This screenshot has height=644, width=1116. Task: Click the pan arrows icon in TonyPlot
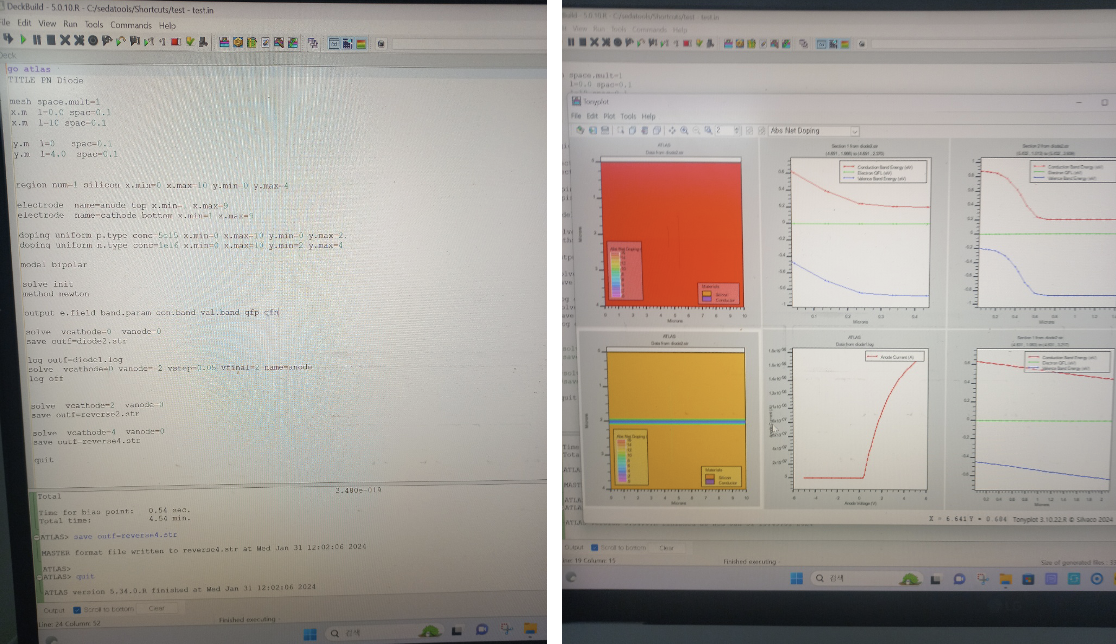point(671,131)
